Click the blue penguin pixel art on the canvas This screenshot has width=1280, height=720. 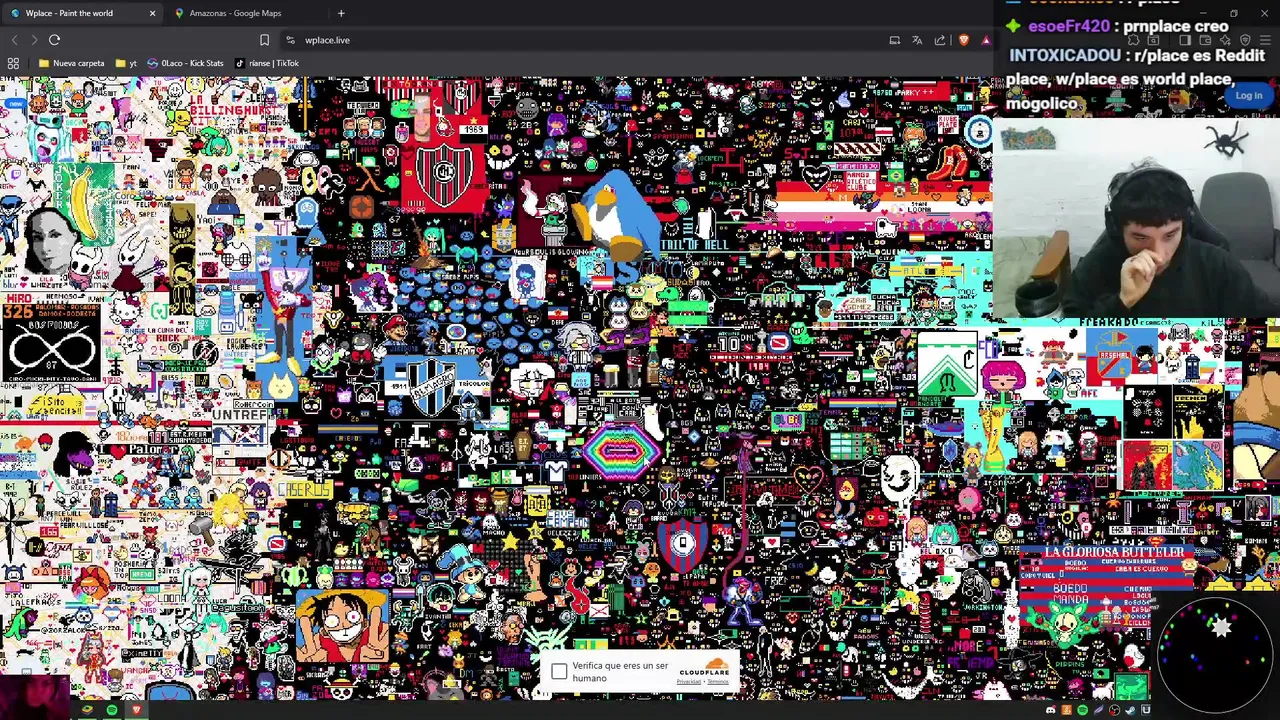pos(616,215)
